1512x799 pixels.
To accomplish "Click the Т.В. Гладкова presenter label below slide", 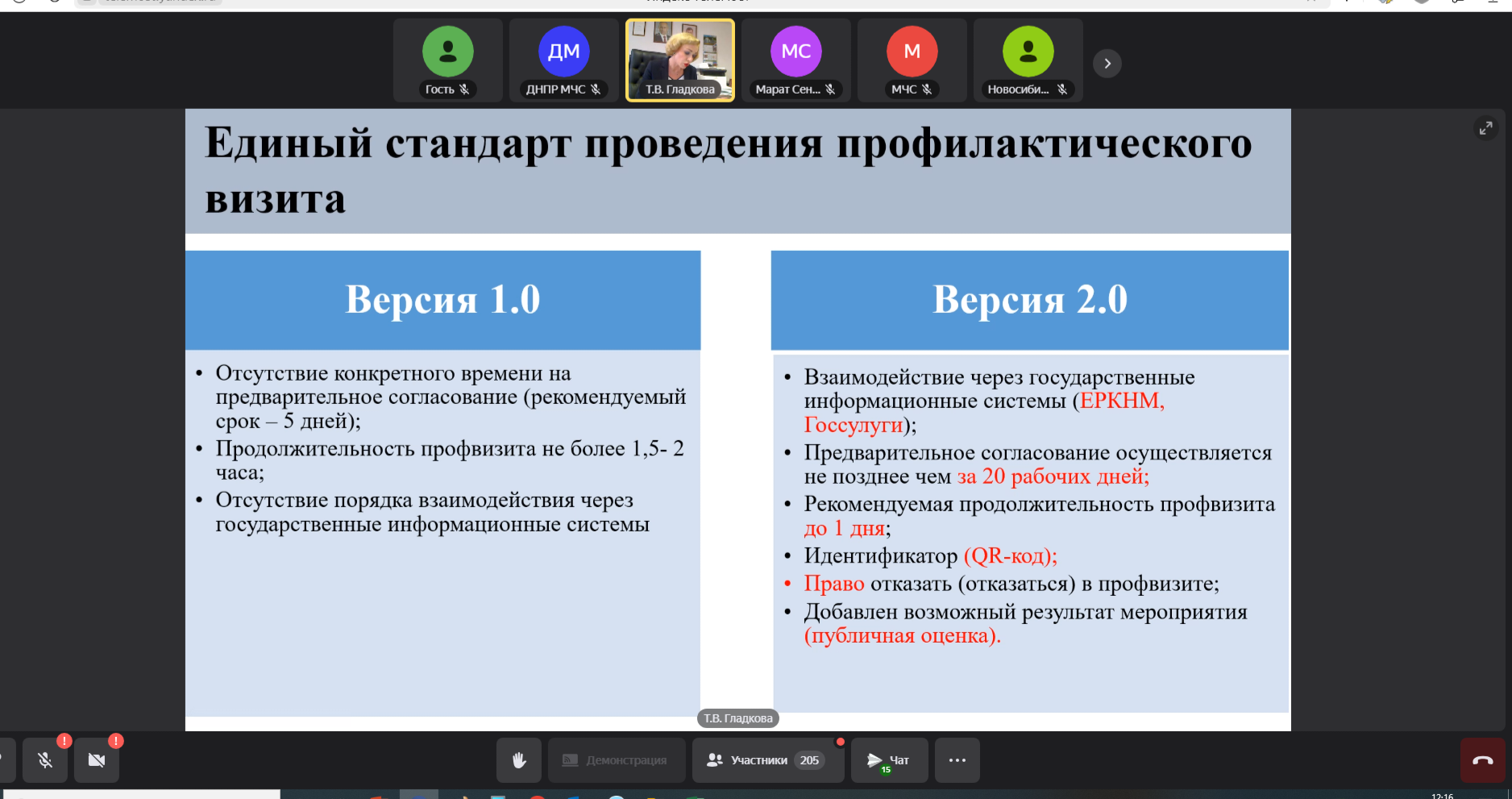I will tap(738, 718).
